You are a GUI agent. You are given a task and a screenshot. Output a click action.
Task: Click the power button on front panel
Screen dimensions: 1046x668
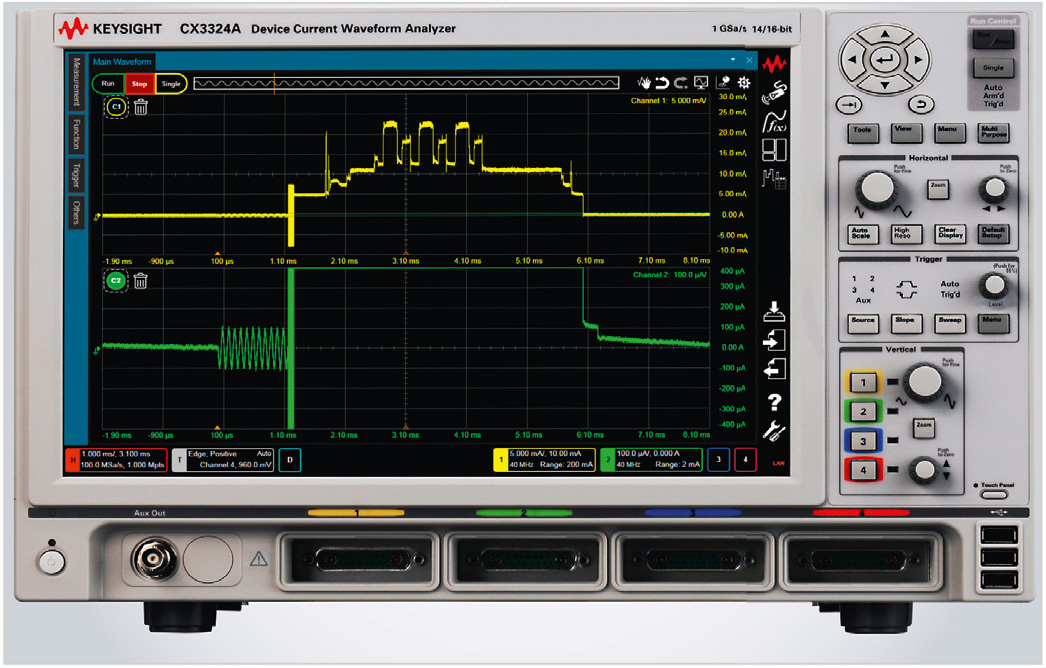[x=51, y=561]
